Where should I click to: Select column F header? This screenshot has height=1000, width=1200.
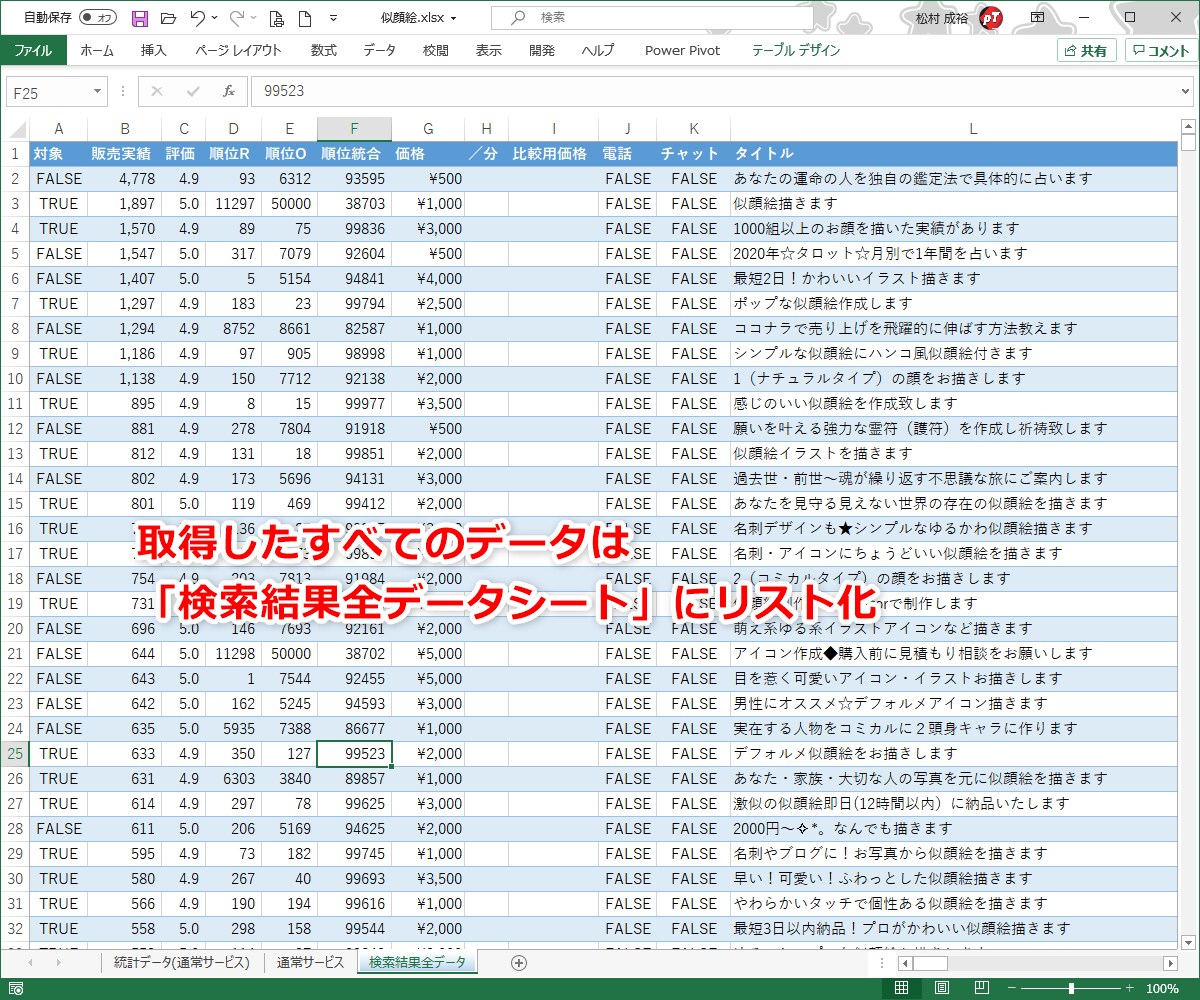[x=354, y=128]
